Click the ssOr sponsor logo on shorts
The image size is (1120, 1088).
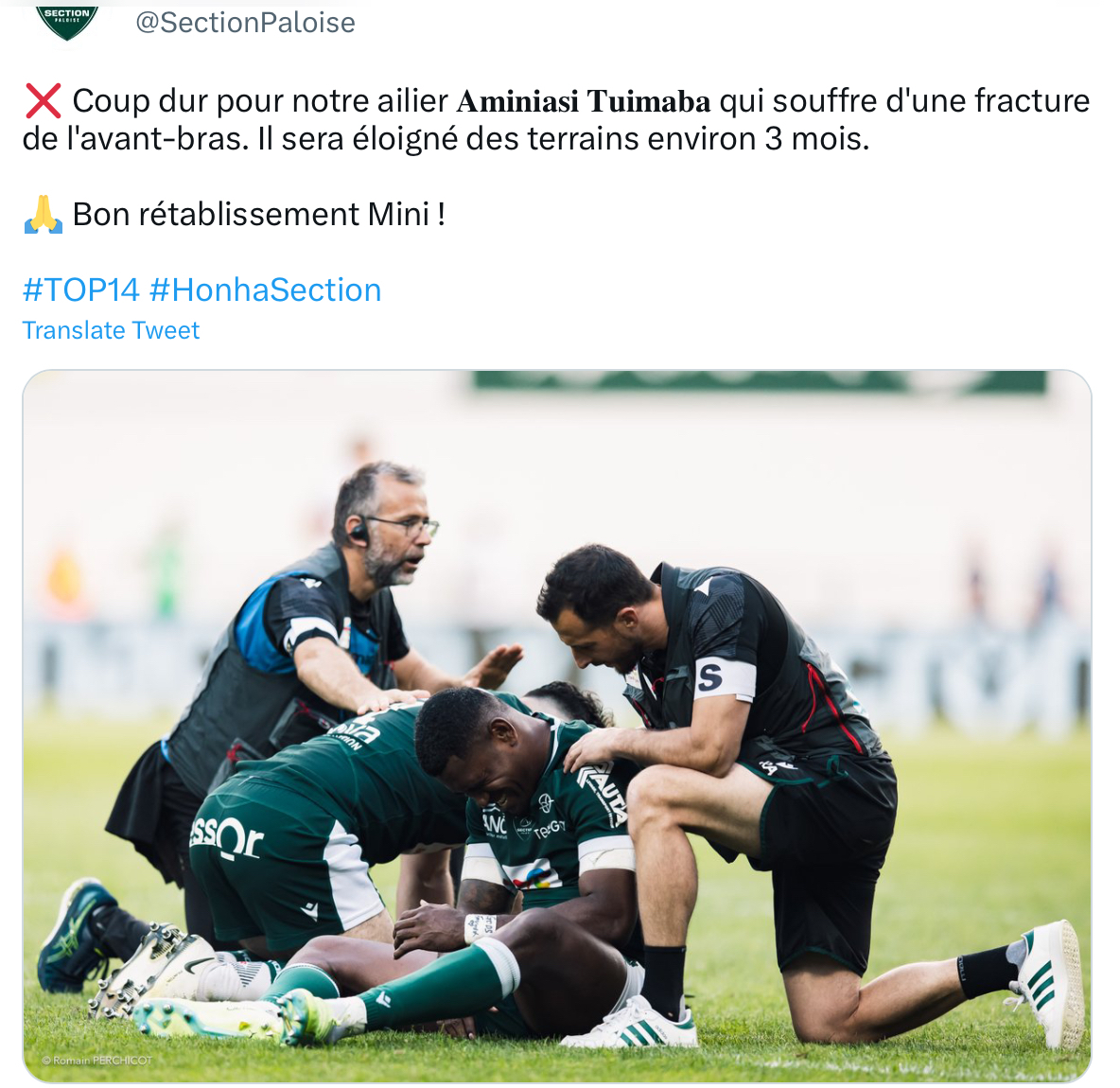pyautogui.click(x=226, y=837)
